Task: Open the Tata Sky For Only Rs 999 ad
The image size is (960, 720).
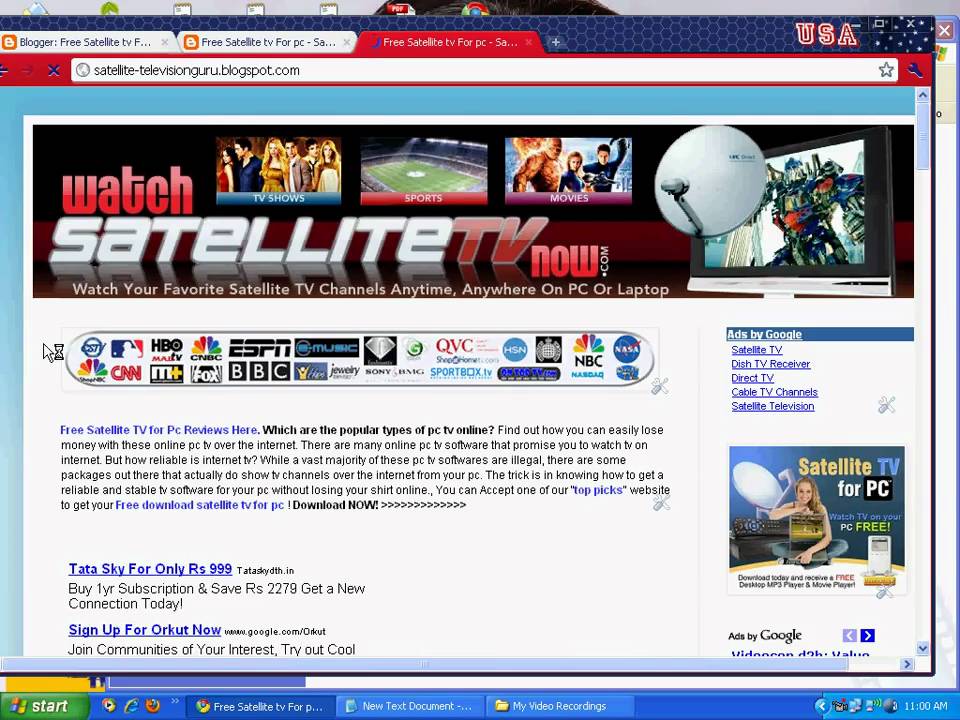Action: coord(150,569)
